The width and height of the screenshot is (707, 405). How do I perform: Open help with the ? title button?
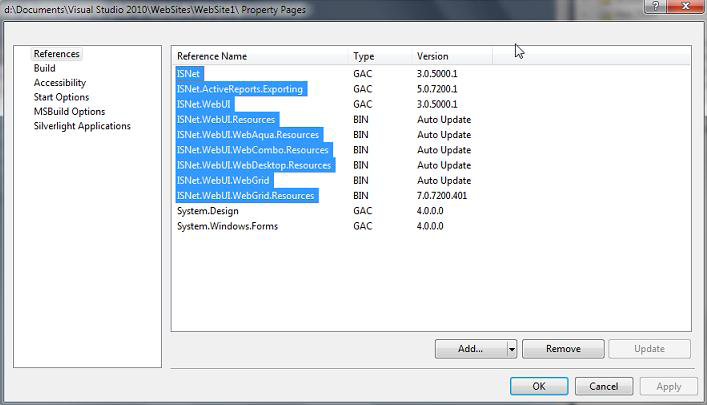point(655,6)
